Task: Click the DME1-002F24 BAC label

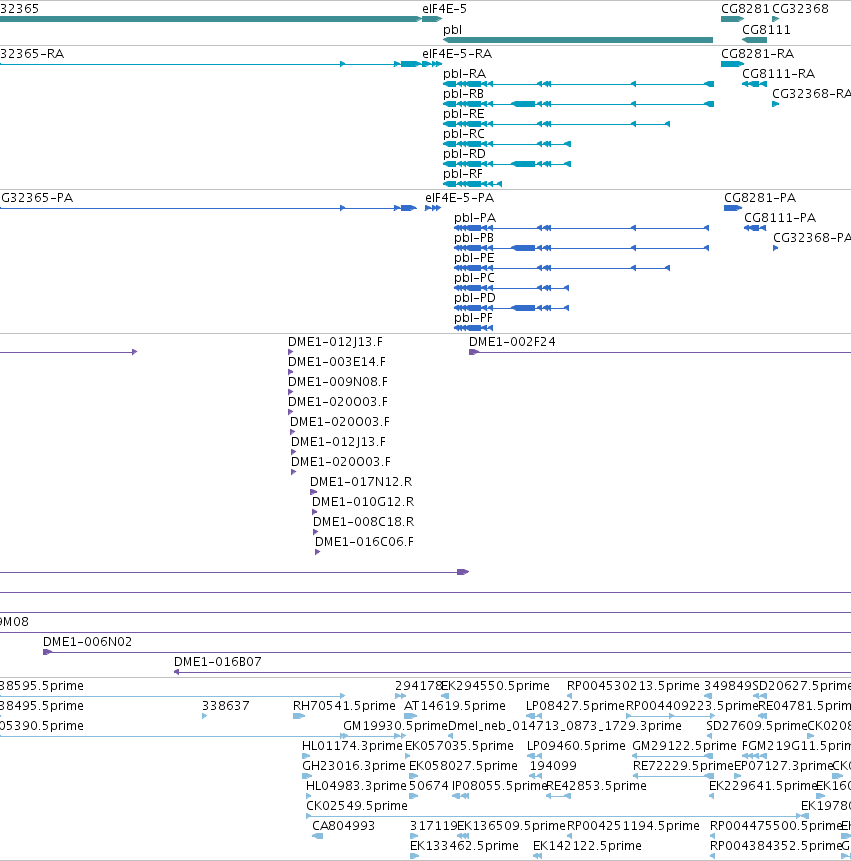Action: point(512,342)
